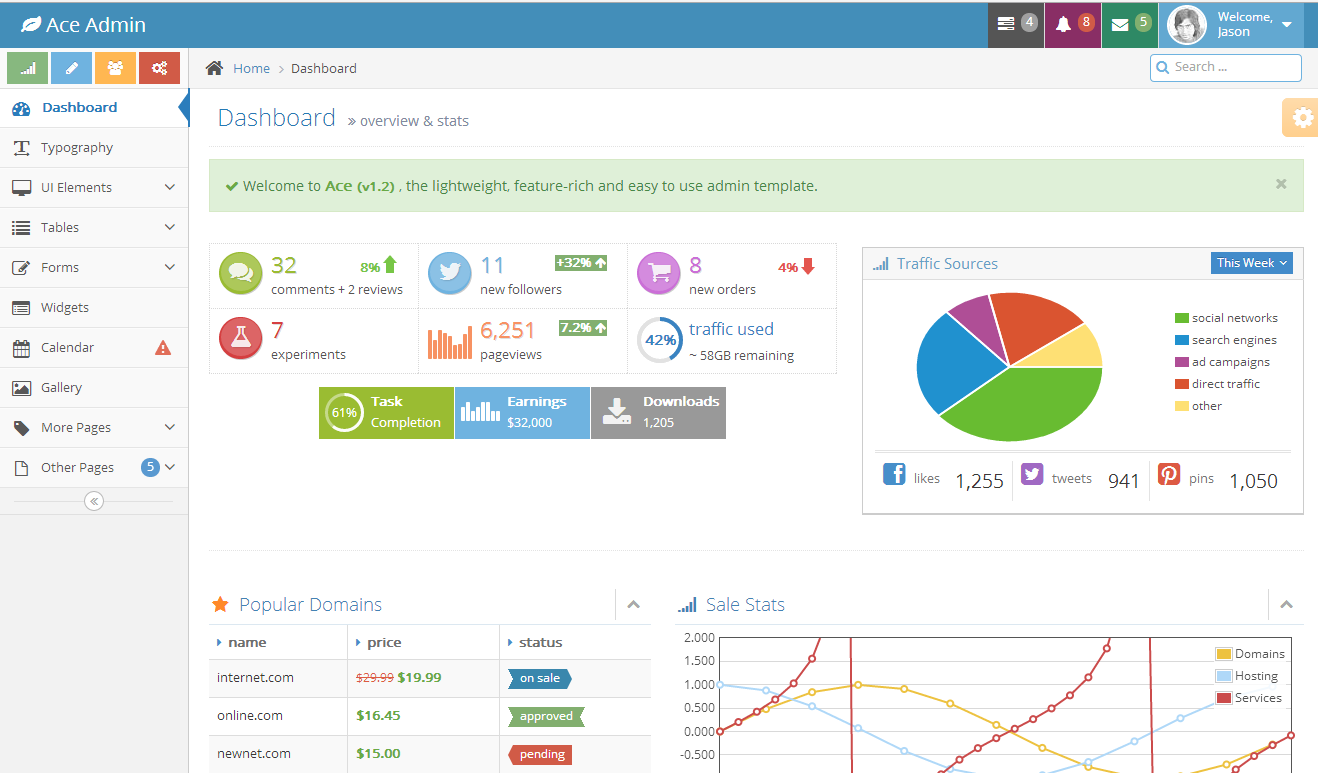Click the pending status label
This screenshot has width=1318, height=773.
(541, 754)
